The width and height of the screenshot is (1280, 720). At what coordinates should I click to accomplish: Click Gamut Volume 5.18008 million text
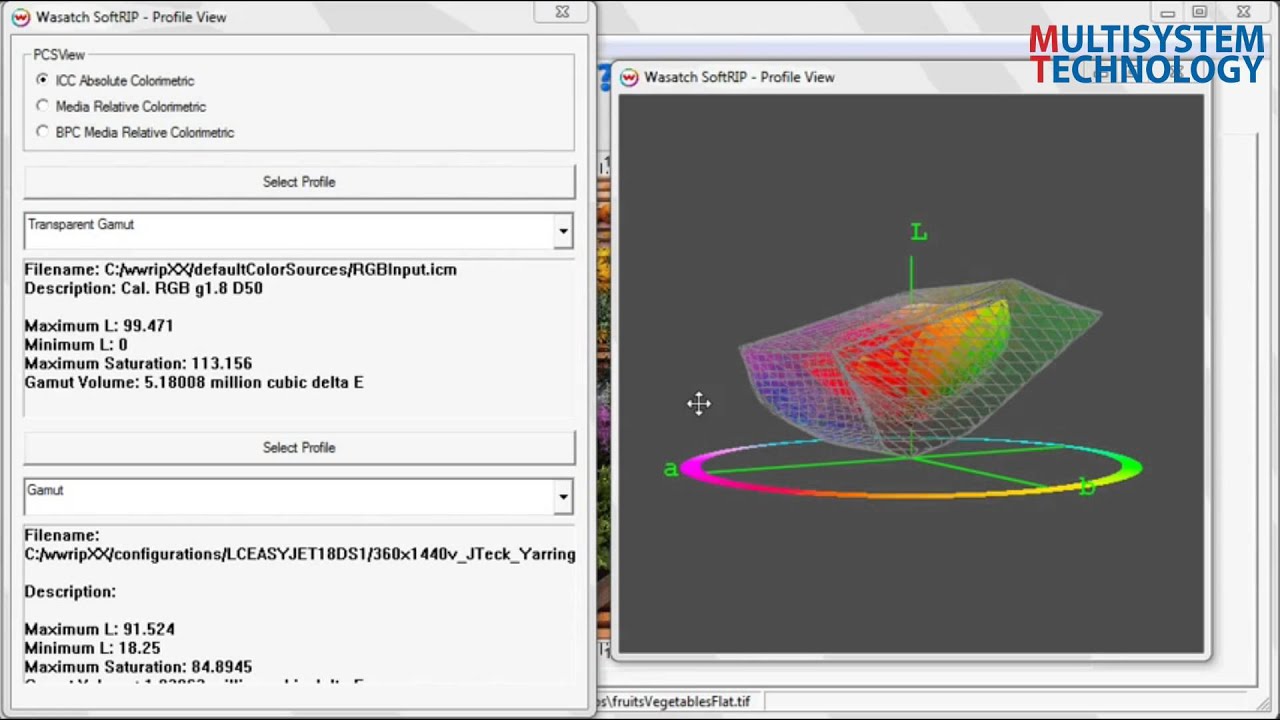coord(194,383)
